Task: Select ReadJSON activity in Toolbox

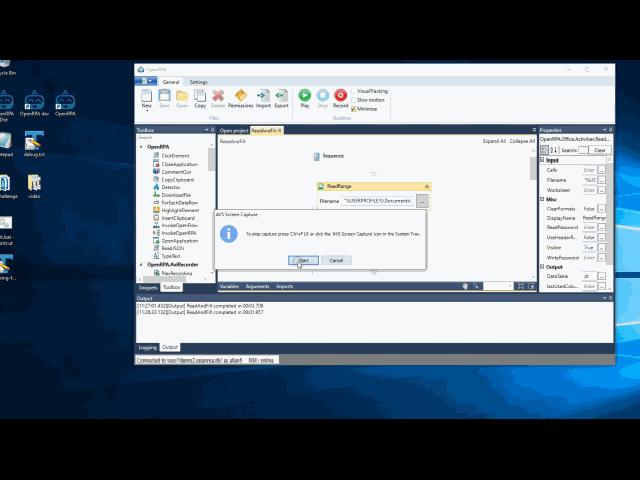Action: point(173,248)
